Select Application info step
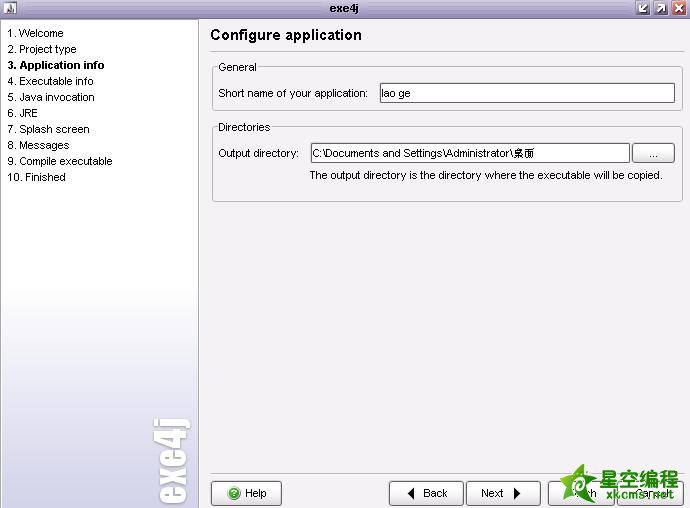The height and width of the screenshot is (508, 690). click(56, 65)
